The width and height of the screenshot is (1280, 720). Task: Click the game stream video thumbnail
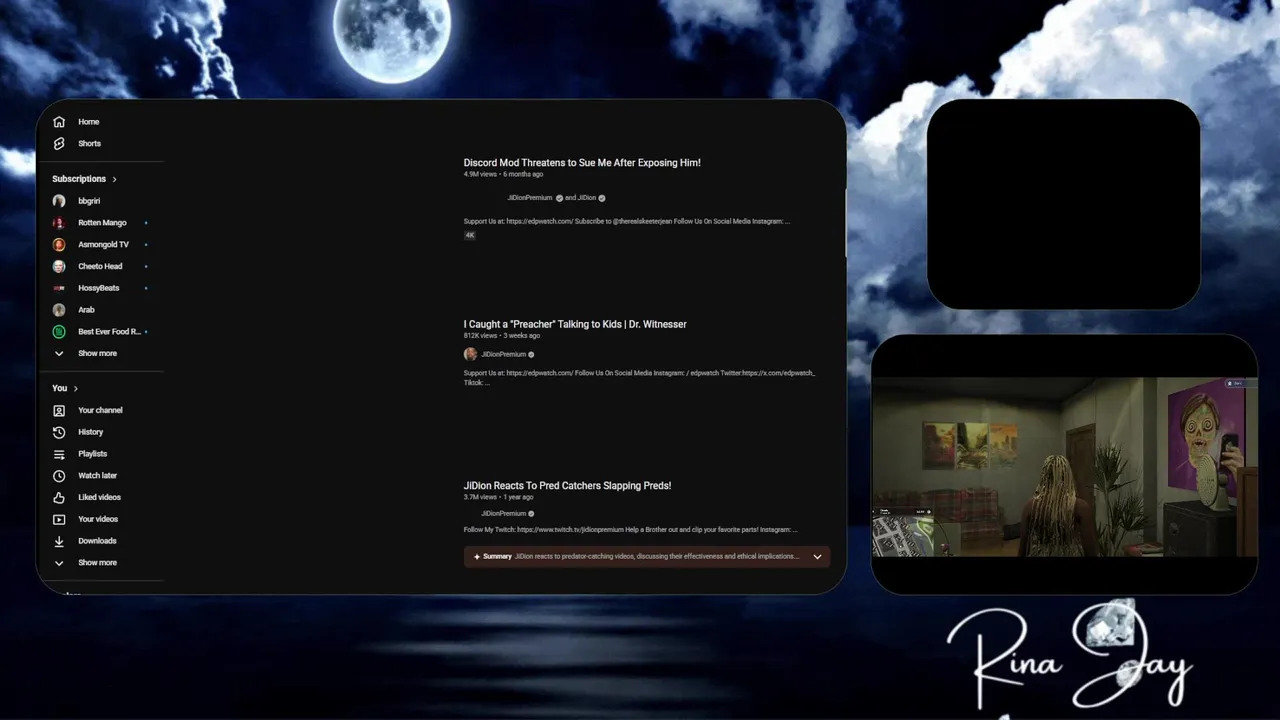(1065, 466)
